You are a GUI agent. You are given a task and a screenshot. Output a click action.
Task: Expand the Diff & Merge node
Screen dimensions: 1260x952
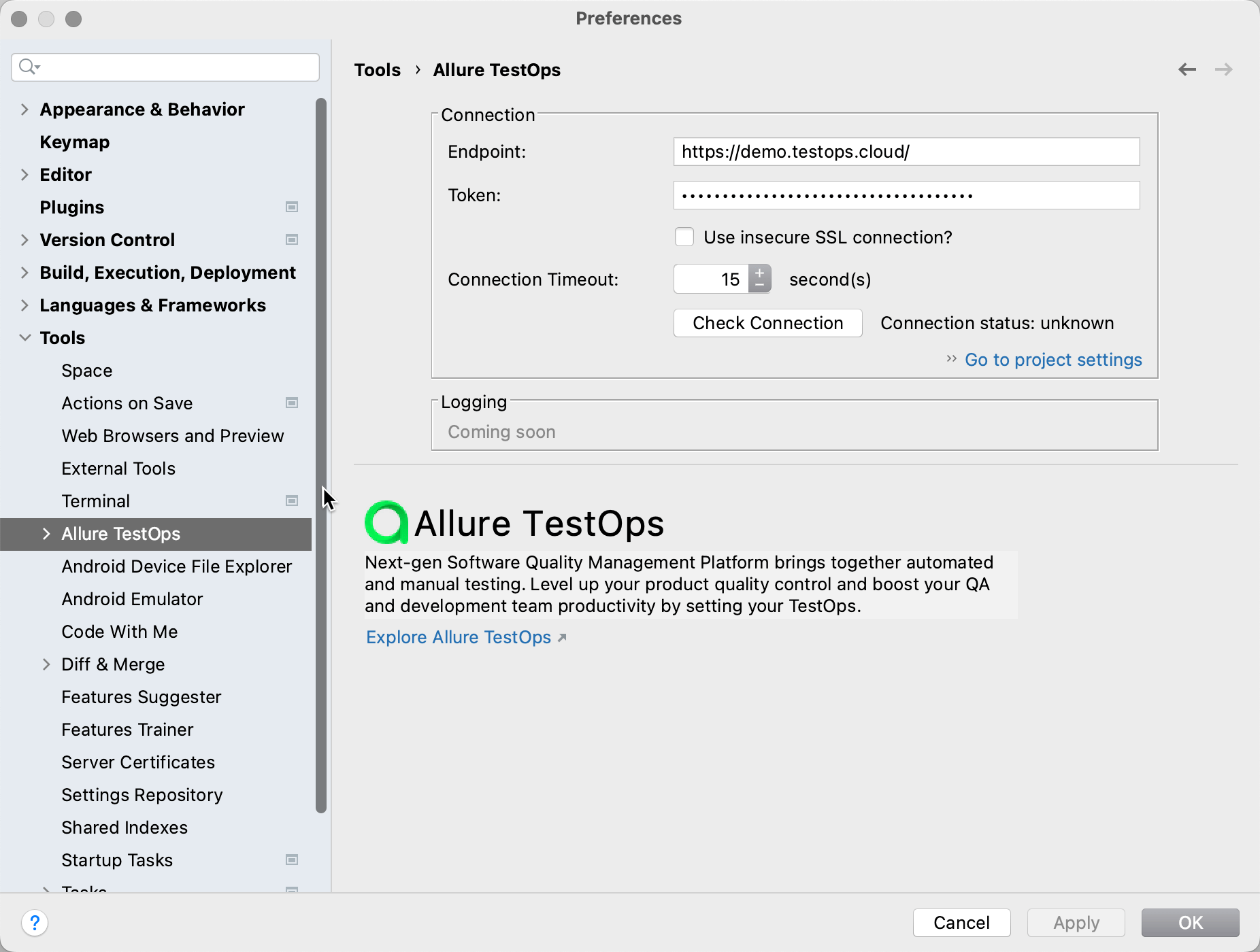pos(46,664)
